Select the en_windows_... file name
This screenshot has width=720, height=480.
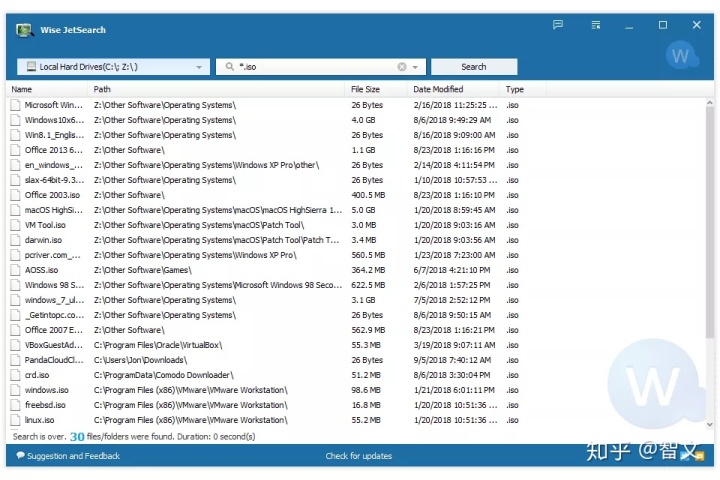[x=54, y=165]
